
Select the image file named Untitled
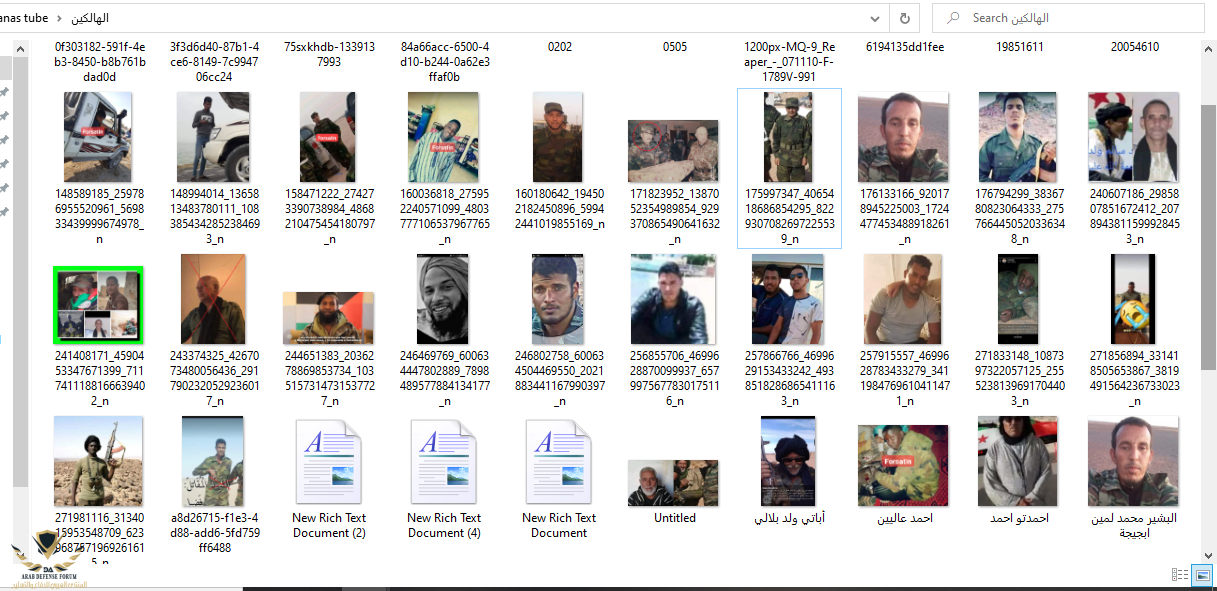point(674,483)
